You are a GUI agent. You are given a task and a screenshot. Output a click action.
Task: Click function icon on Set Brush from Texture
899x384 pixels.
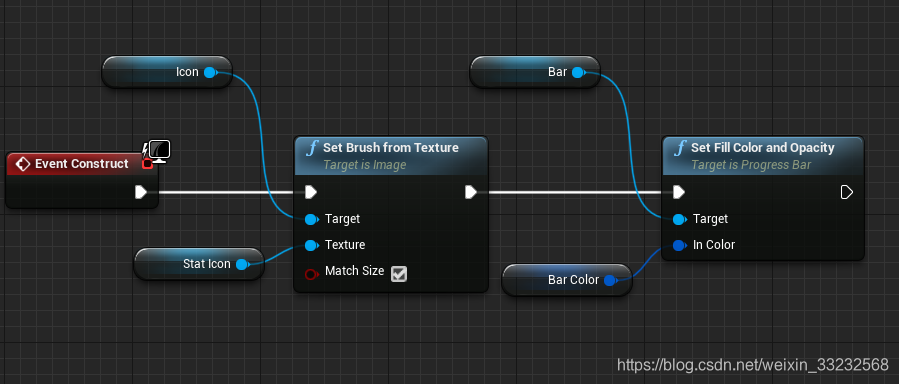point(312,149)
